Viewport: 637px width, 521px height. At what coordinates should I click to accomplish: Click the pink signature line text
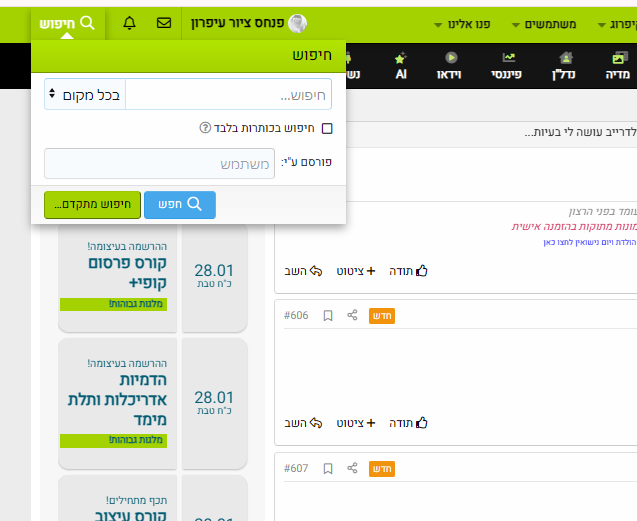click(x=574, y=226)
